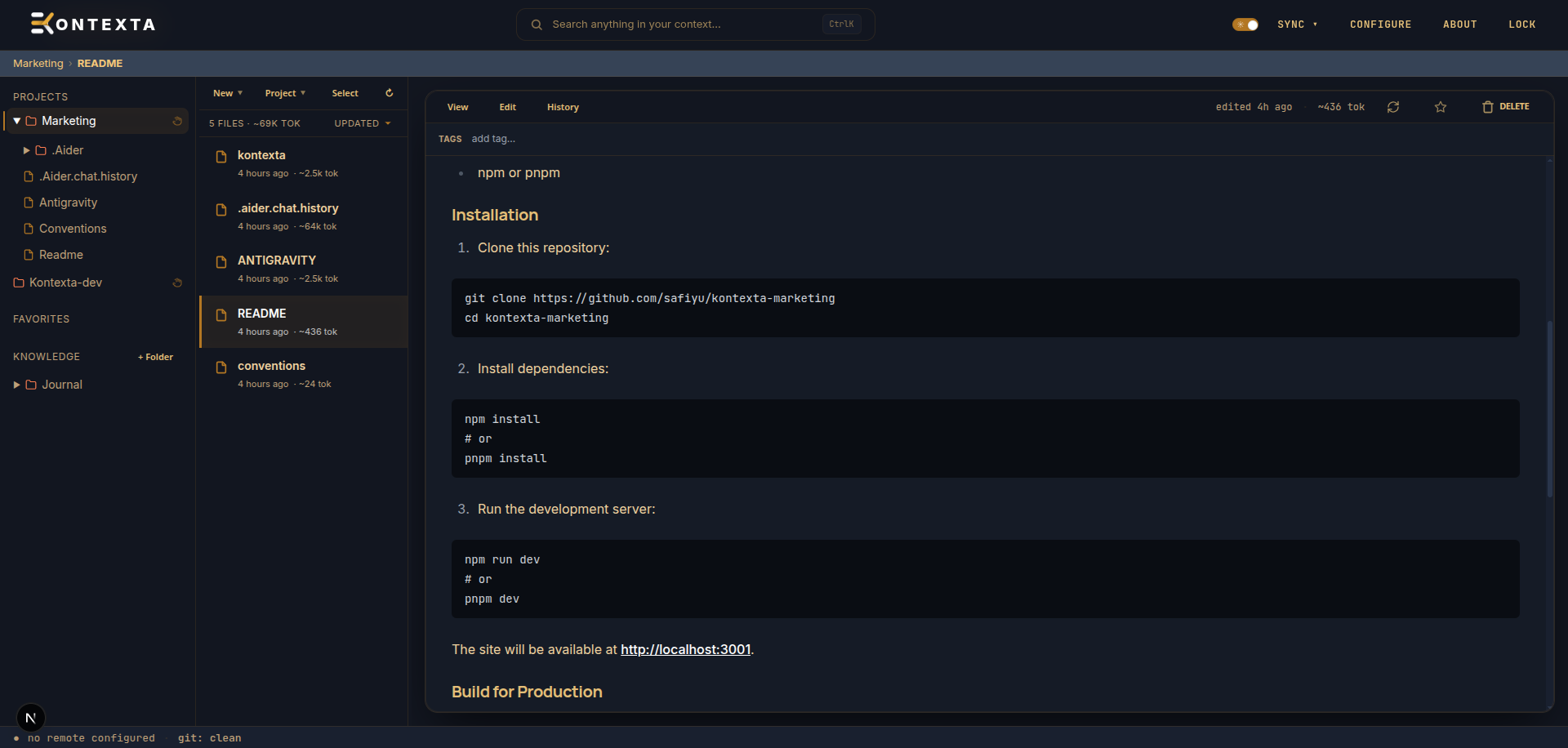
Task: Select the .aider.chat.history file in the list
Action: point(304,216)
